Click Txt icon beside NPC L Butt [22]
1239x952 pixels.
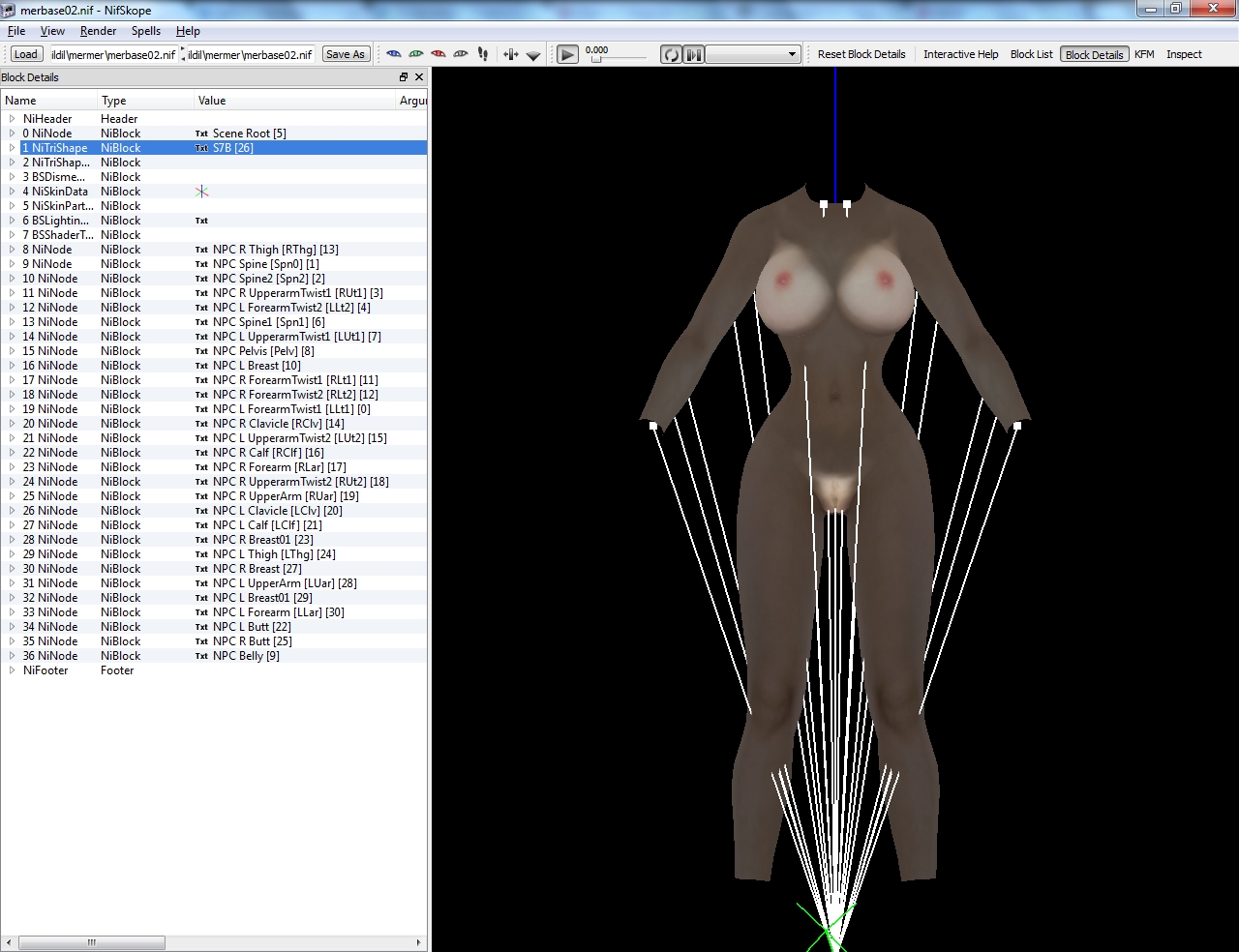pyautogui.click(x=201, y=627)
